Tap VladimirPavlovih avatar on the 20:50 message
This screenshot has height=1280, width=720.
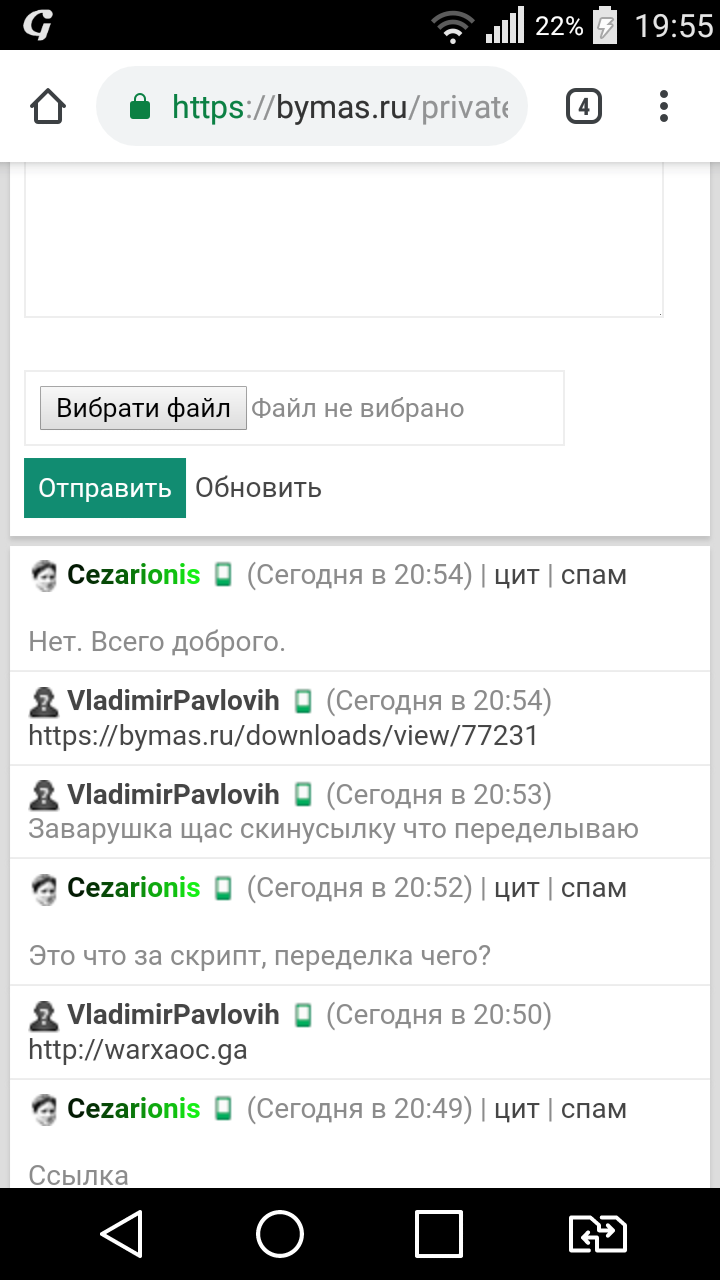tap(43, 1015)
